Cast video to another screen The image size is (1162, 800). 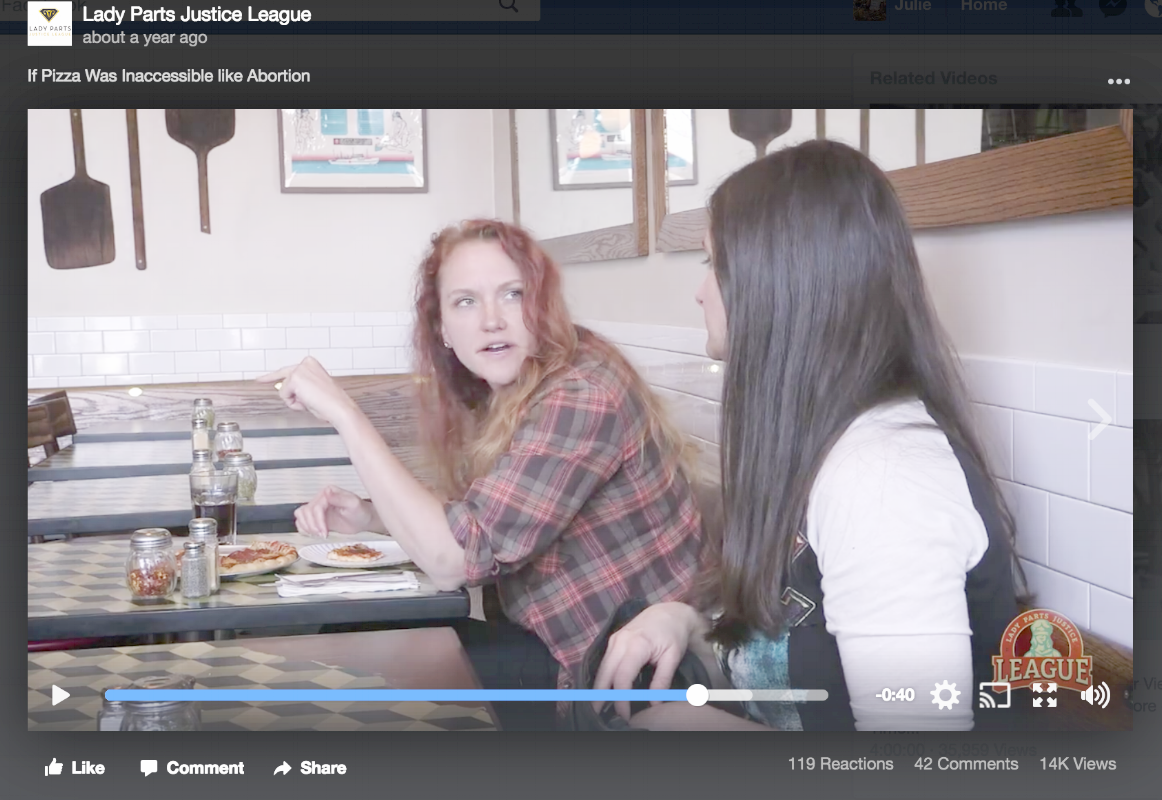995,696
